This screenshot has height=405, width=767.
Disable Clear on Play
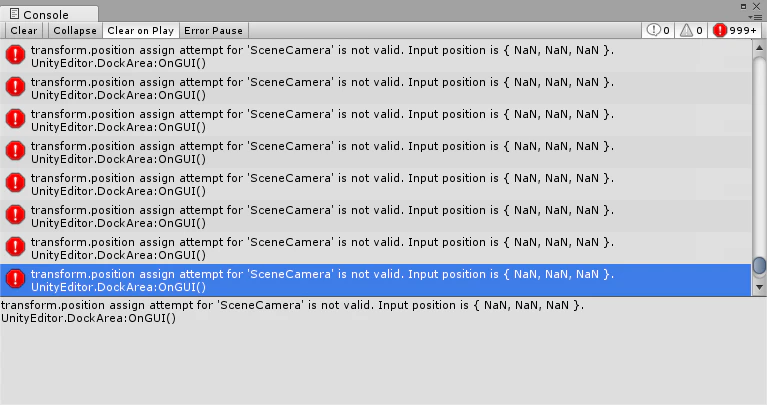pos(141,30)
